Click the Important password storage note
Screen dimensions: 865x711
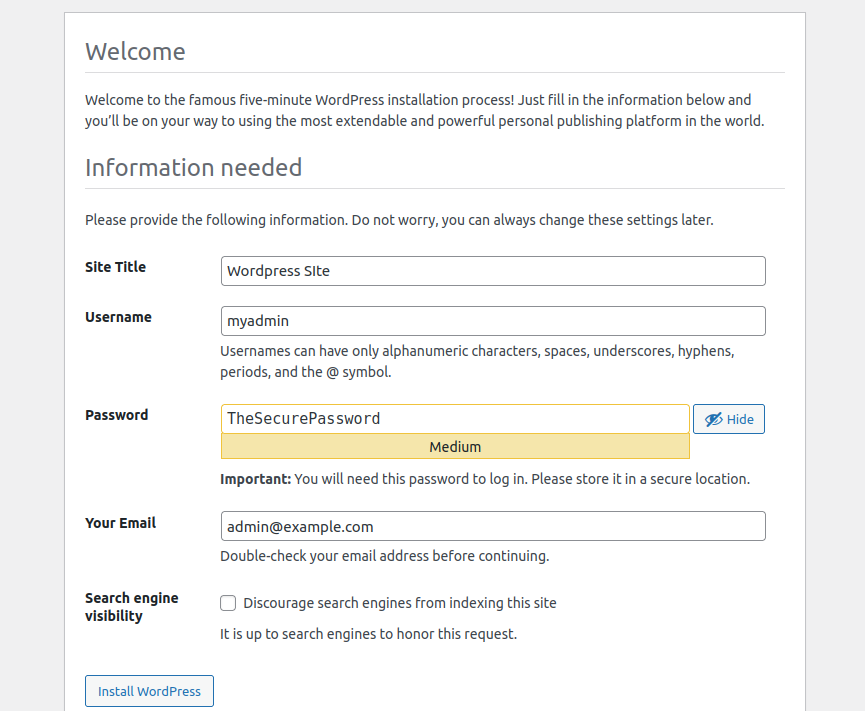[x=484, y=479]
